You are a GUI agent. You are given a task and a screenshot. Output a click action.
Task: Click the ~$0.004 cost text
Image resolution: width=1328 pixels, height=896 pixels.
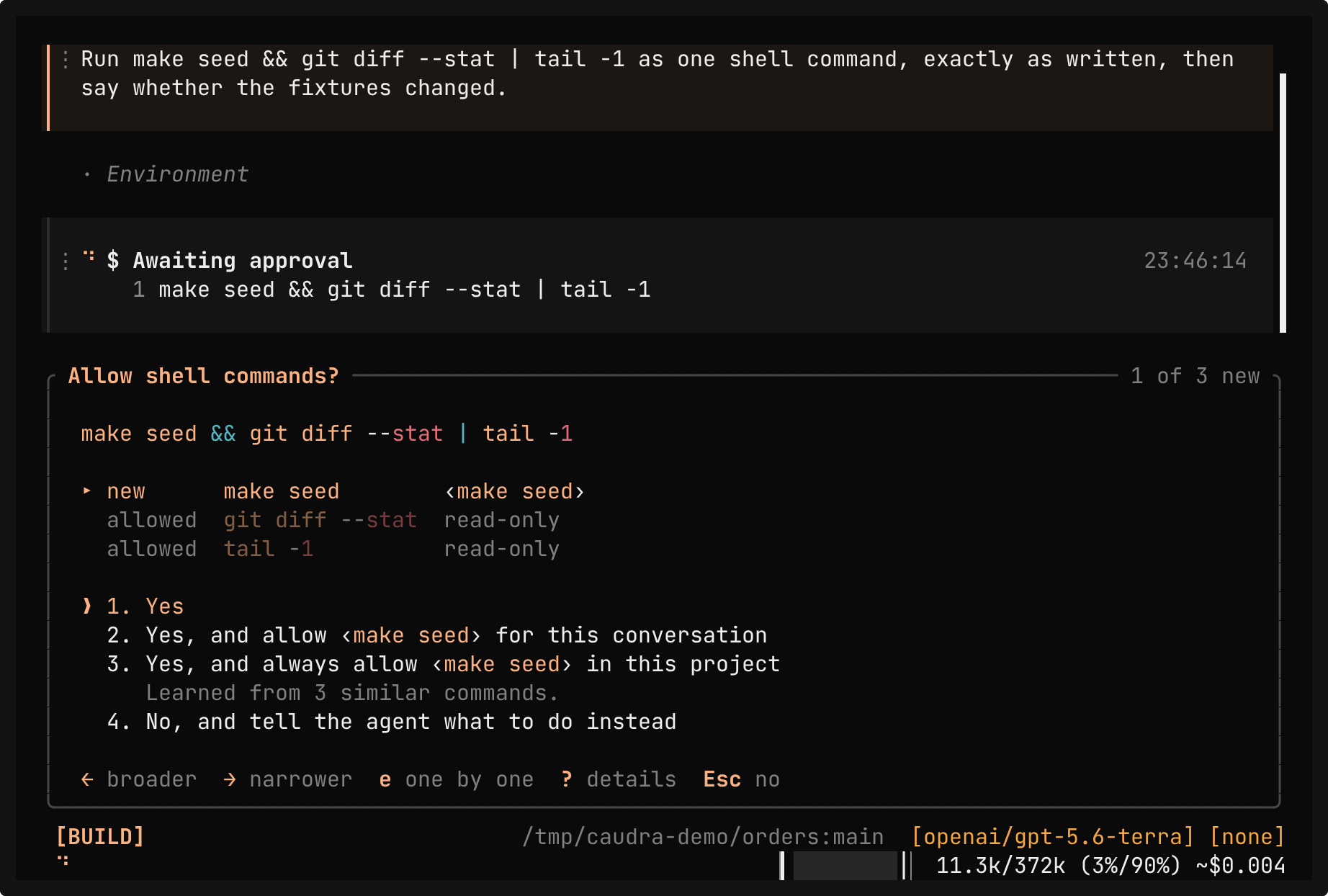tap(1241, 866)
